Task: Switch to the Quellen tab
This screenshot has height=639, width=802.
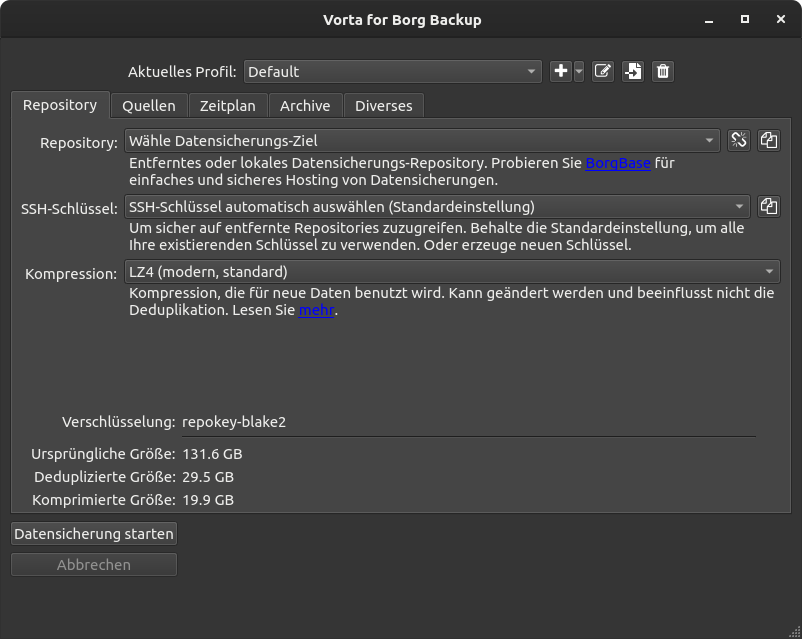Action: click(149, 106)
